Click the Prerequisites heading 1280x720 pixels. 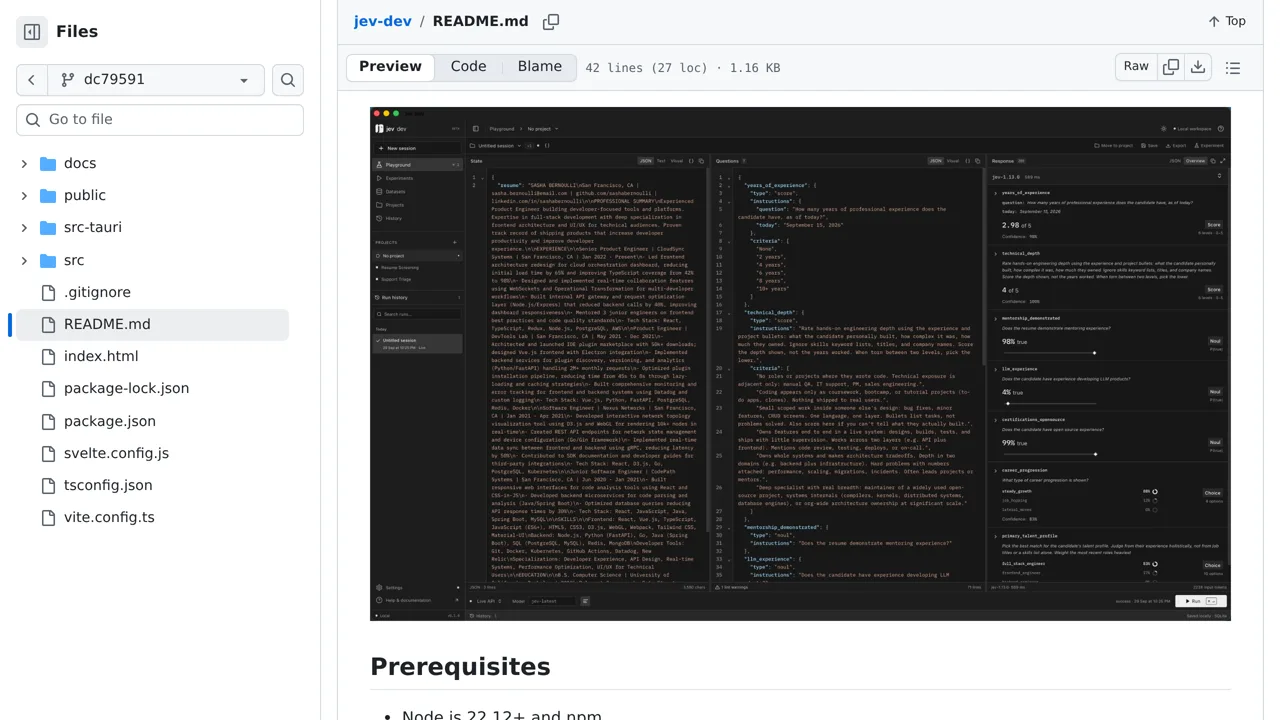coord(460,667)
